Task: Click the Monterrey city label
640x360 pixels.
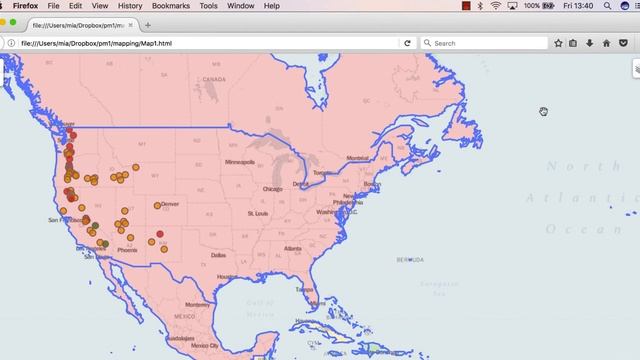Action: (x=198, y=304)
